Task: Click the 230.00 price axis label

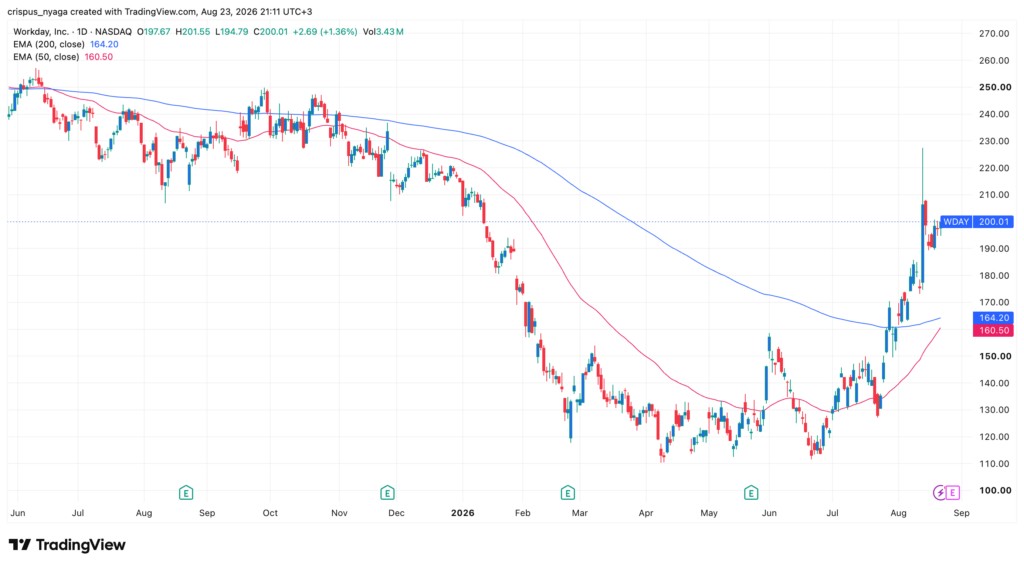Action: [994, 141]
